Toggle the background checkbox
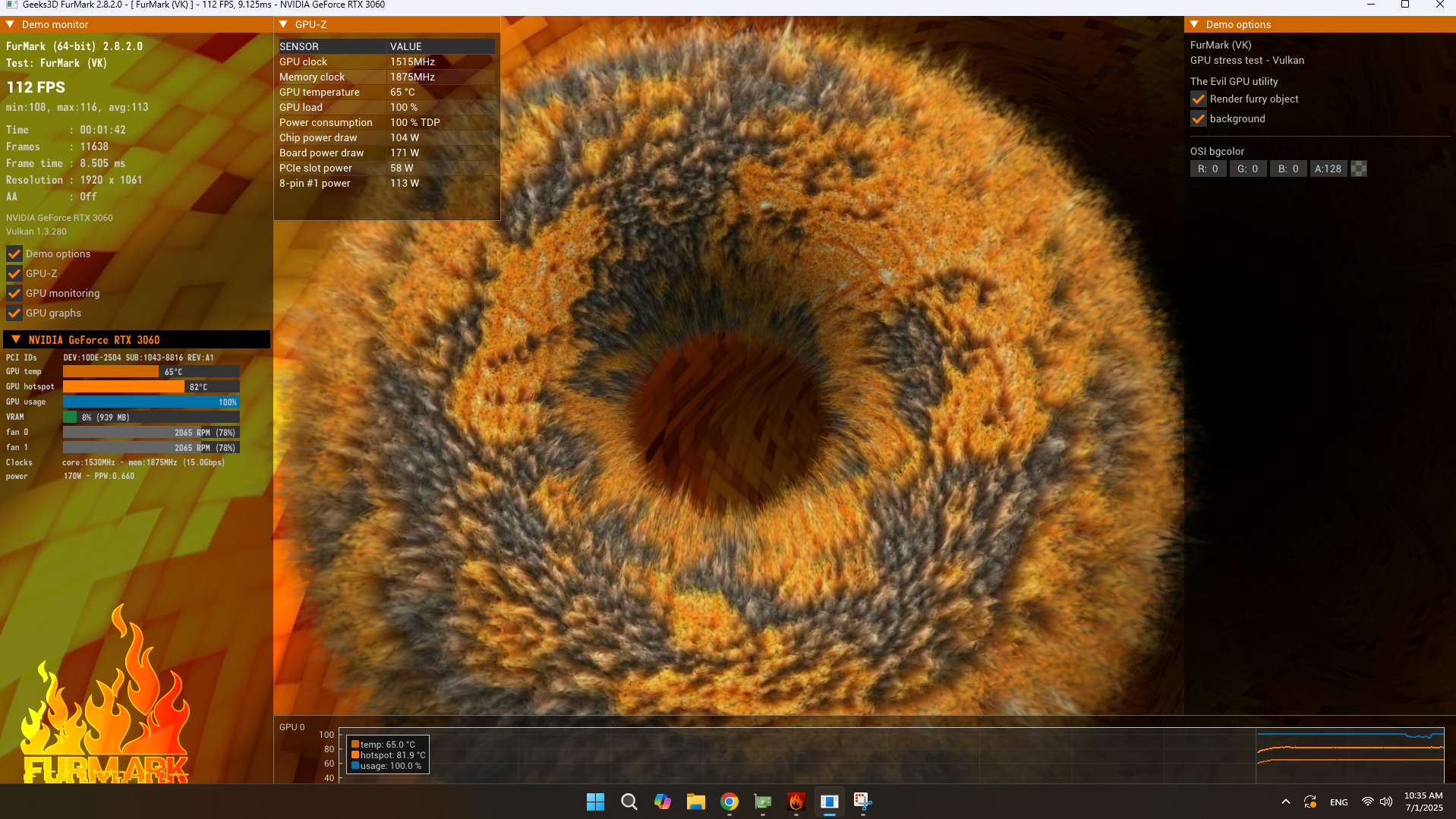 tap(1198, 118)
